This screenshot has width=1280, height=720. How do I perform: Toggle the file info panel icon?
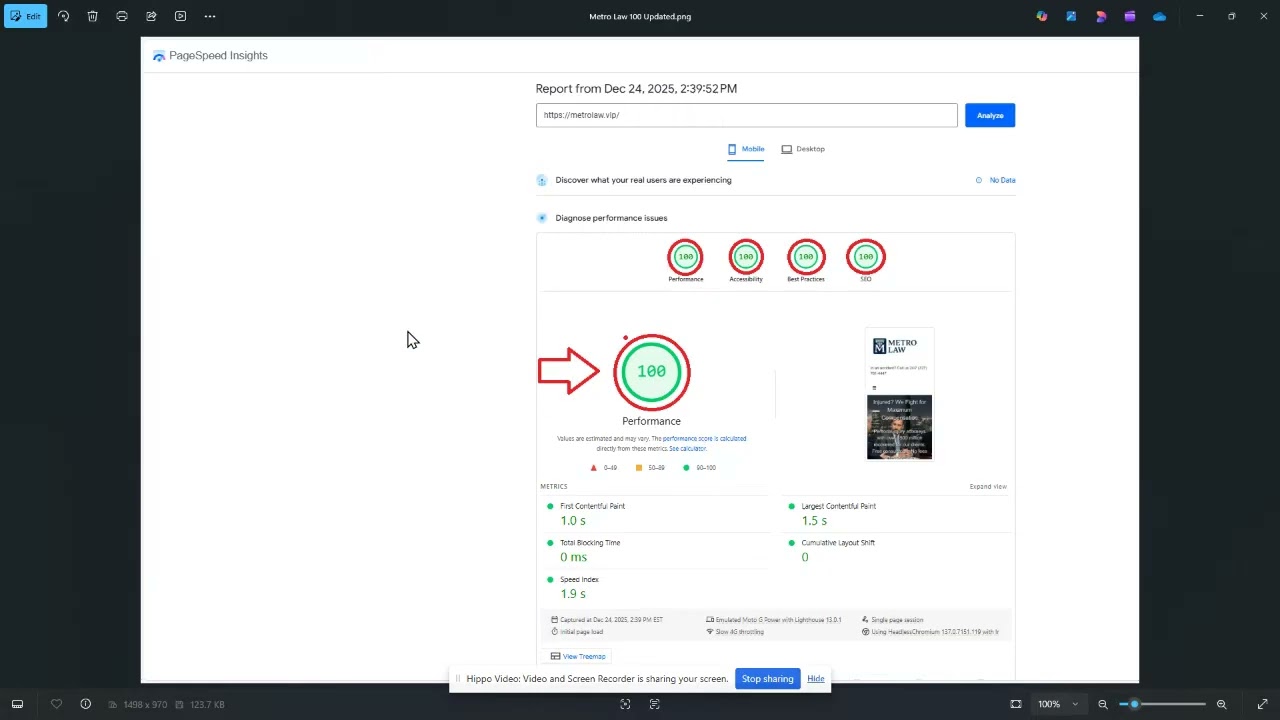pyautogui.click(x=86, y=704)
